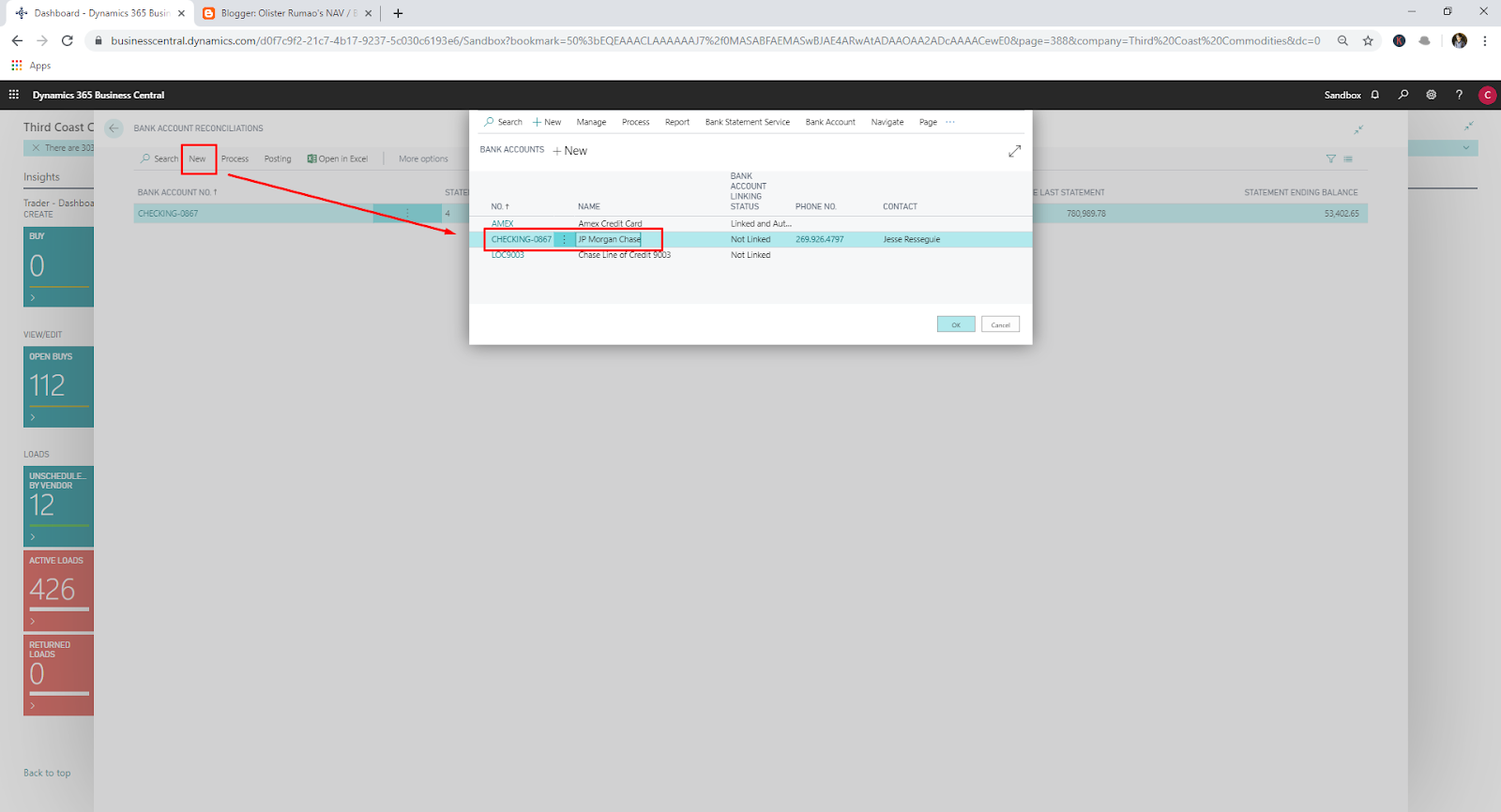The image size is (1501, 812).
Task: Sort by Statement Ending Balance column header
Action: [1301, 192]
